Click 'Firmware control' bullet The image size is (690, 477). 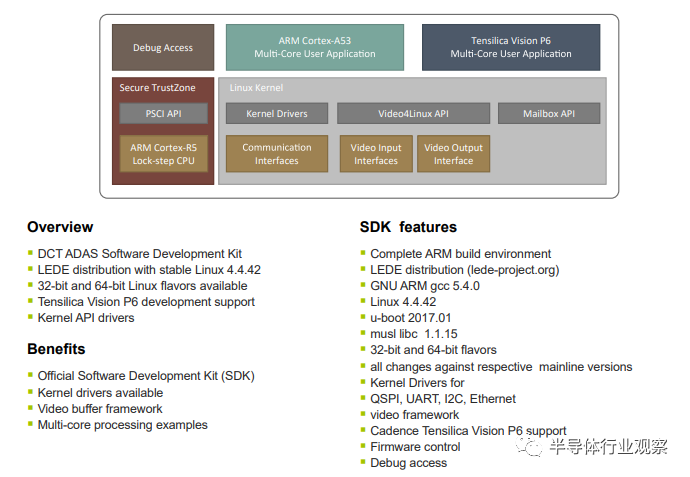(415, 447)
